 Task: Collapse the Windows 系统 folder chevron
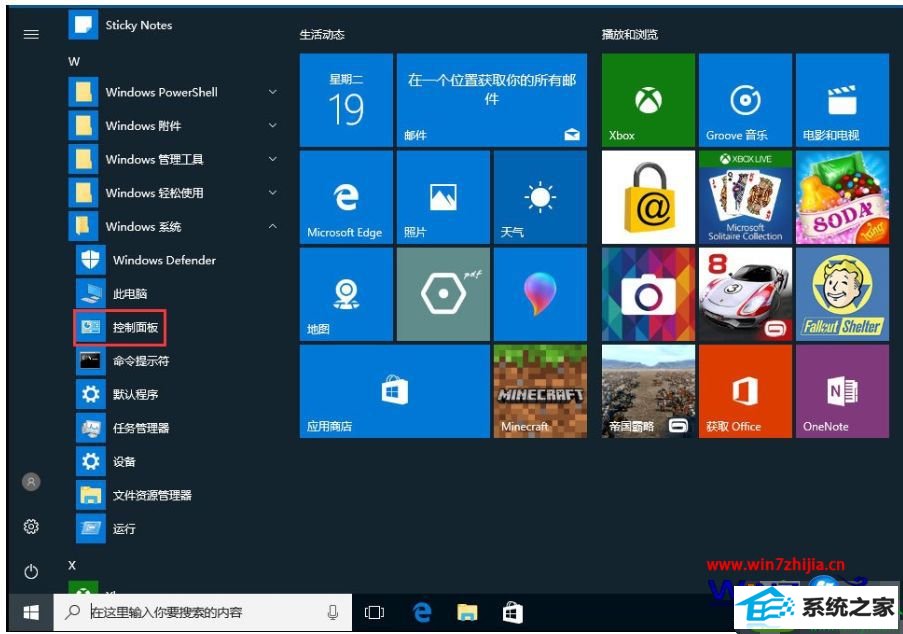coord(273,226)
